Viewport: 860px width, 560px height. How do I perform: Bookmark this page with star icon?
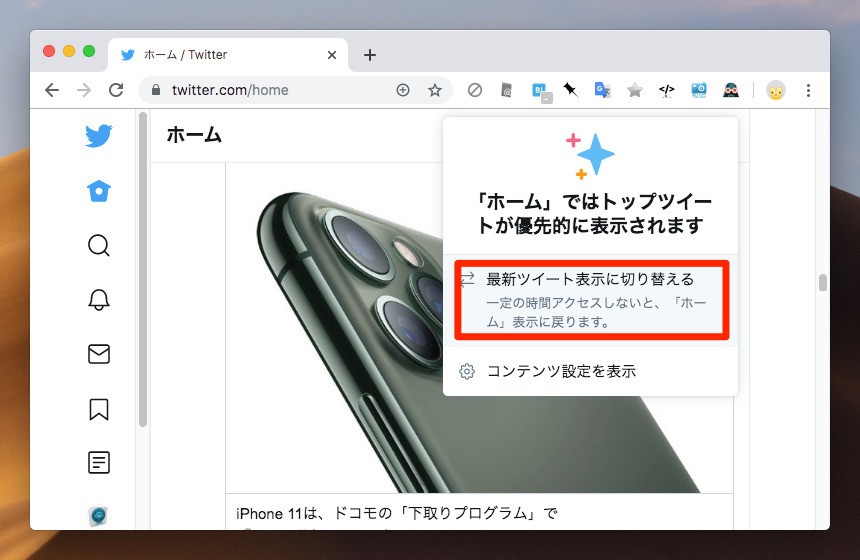tap(435, 90)
